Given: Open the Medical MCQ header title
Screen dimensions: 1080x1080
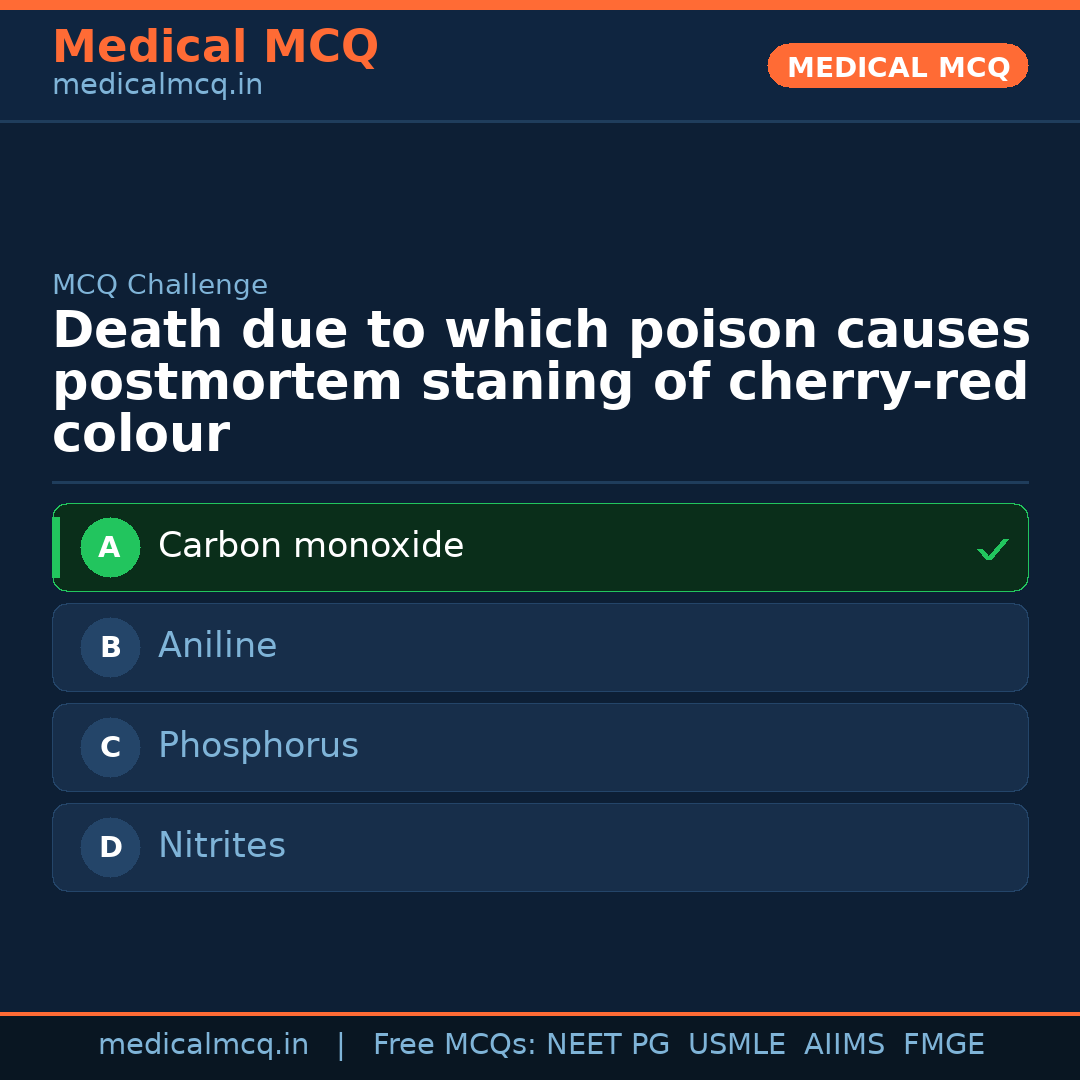Looking at the screenshot, I should pos(215,47).
